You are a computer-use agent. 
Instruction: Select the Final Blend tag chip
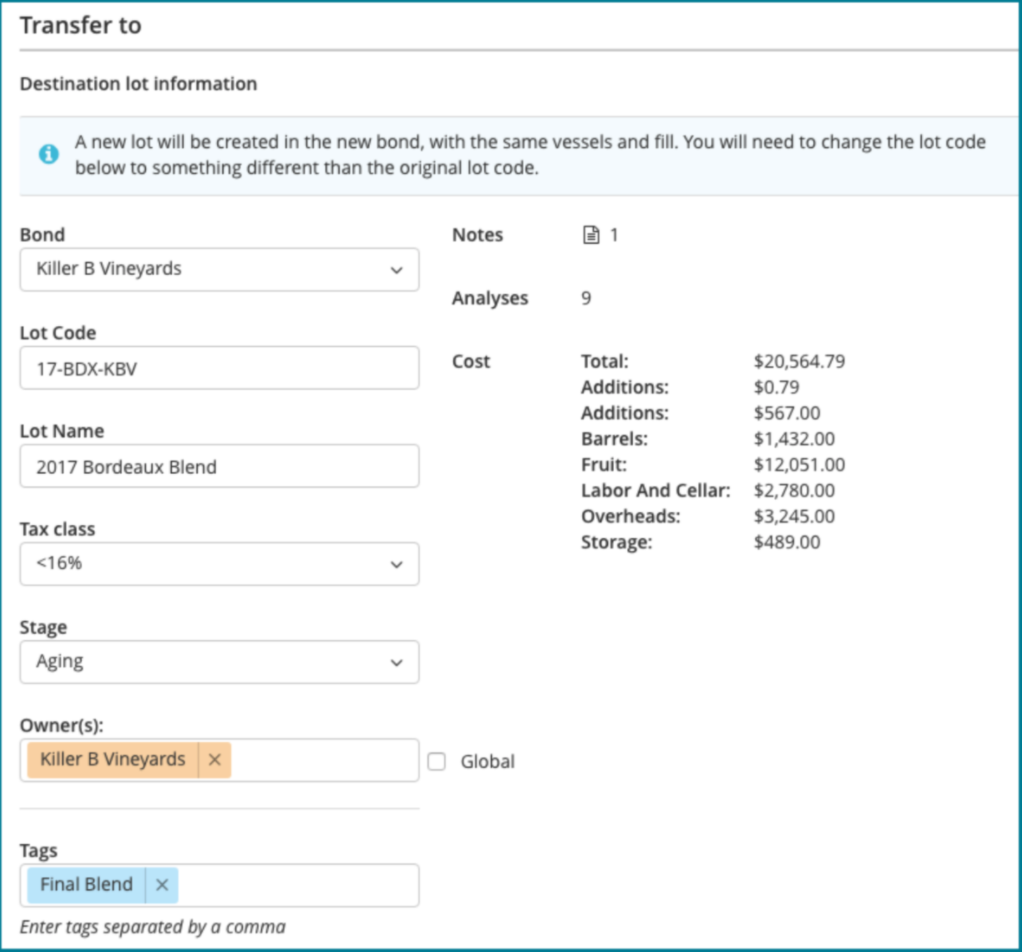tap(87, 885)
